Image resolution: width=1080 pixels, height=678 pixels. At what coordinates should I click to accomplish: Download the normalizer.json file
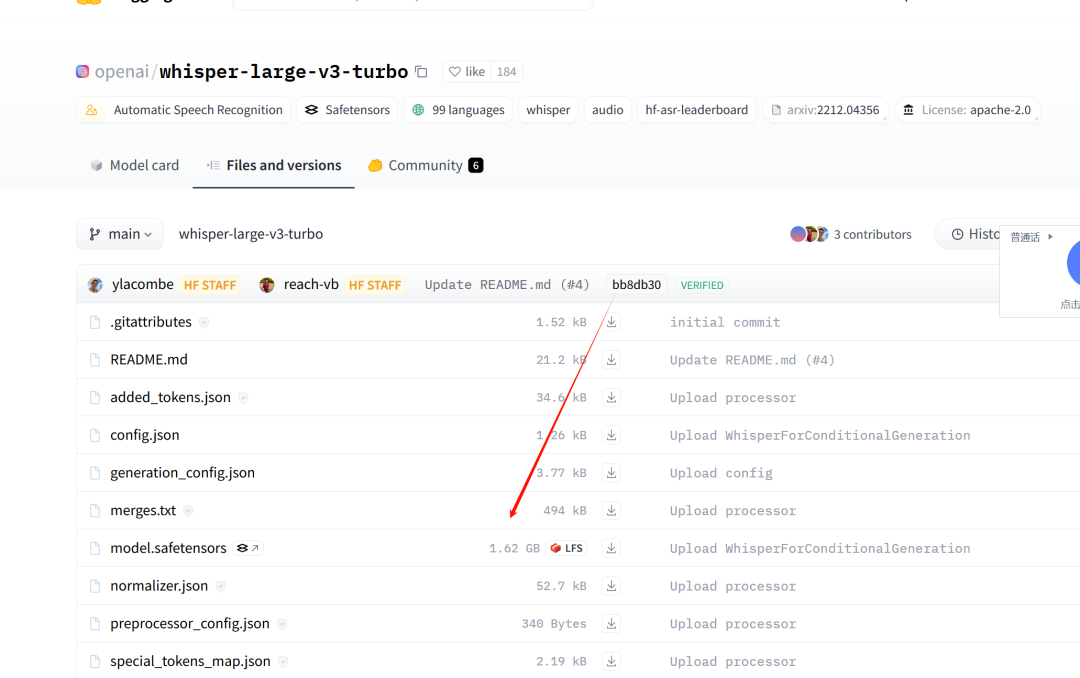point(611,586)
